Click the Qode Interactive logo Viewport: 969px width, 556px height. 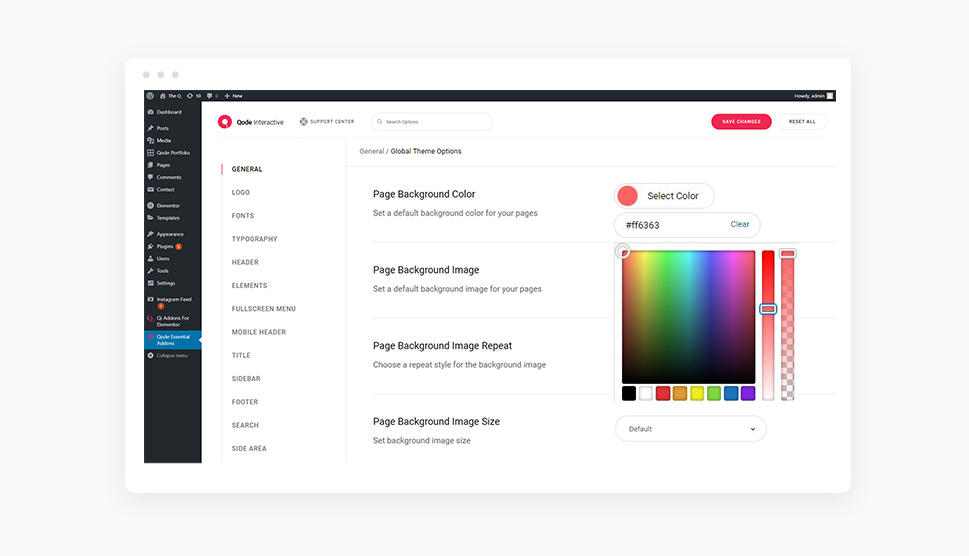pyautogui.click(x=251, y=122)
